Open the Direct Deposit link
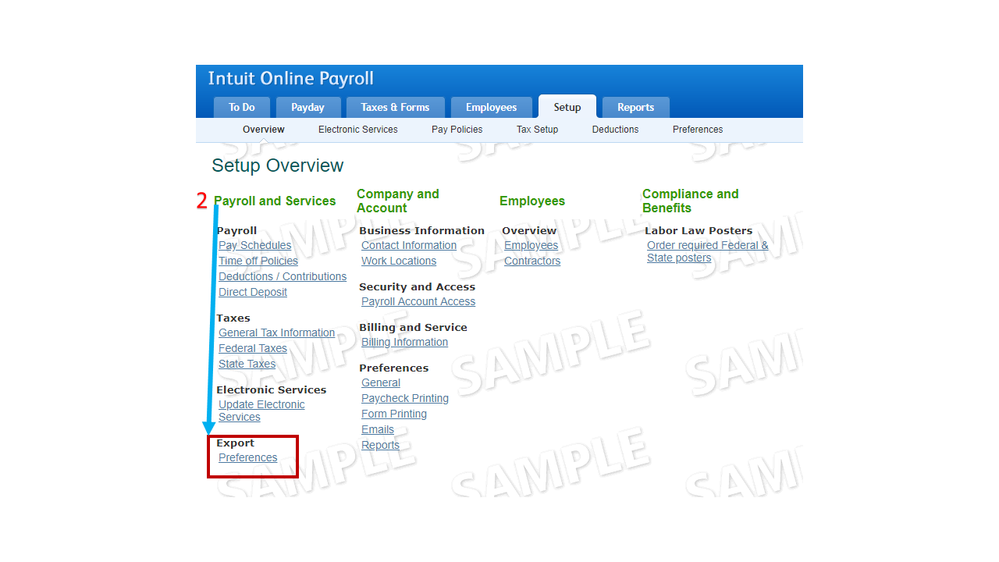Screen dimensions: 999x562 (252, 292)
